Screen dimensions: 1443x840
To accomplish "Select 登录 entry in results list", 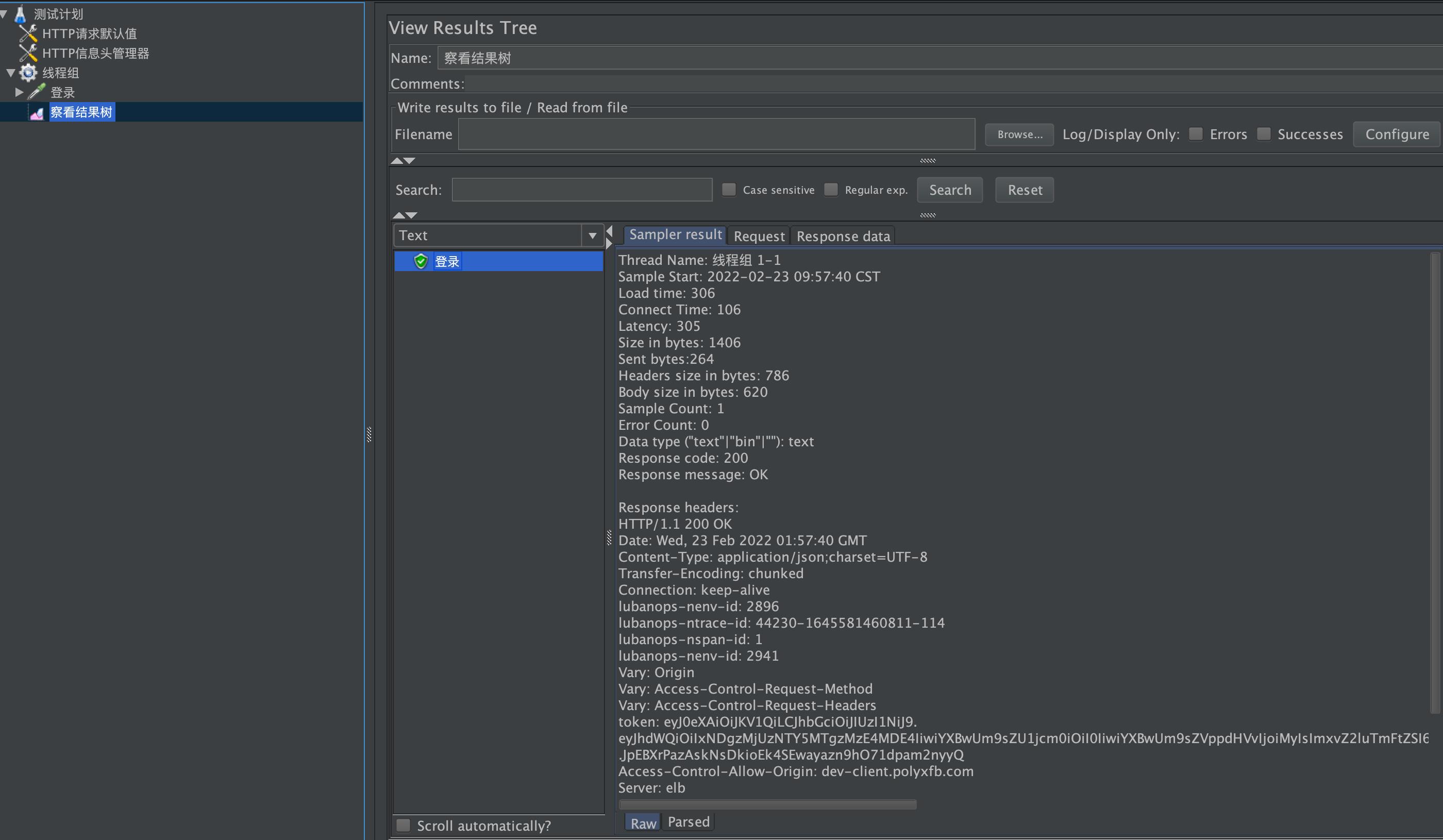I will 498,261.
